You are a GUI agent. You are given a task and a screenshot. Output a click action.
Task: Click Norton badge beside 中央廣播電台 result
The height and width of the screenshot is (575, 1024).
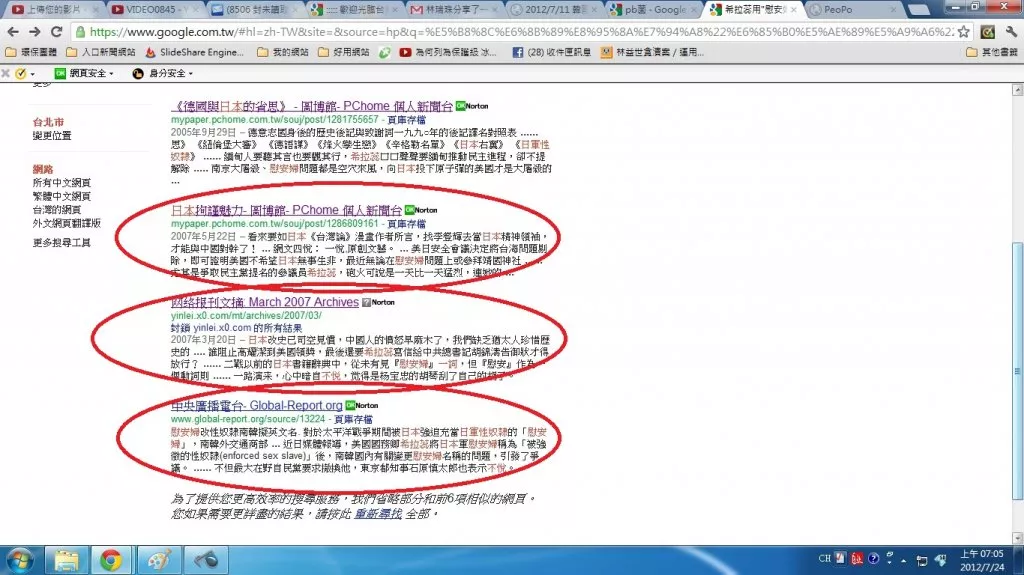click(362, 405)
